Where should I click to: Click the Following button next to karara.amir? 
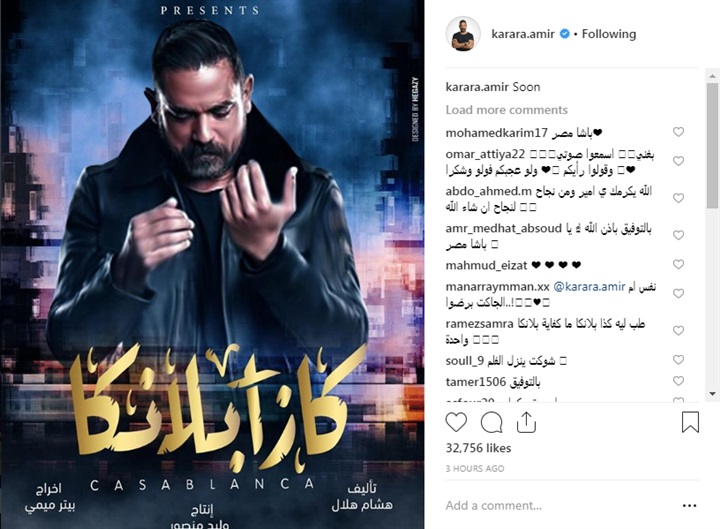coord(609,34)
